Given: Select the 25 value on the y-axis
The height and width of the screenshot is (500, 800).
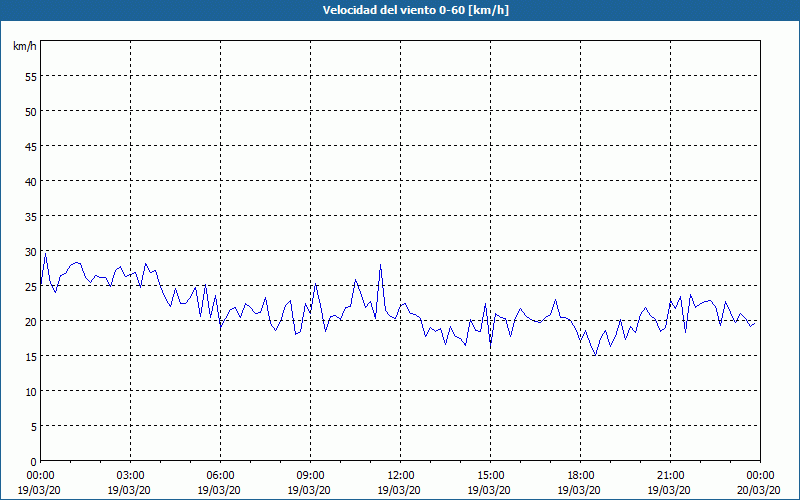Looking at the screenshot, I should (31, 286).
